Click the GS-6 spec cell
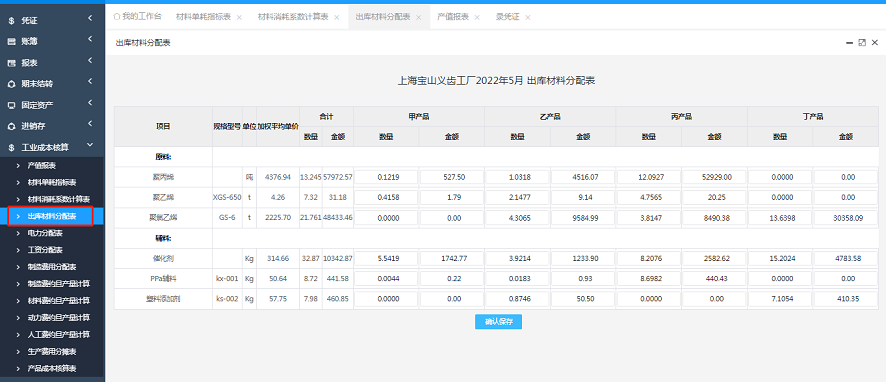886x382 pixels. click(x=227, y=218)
